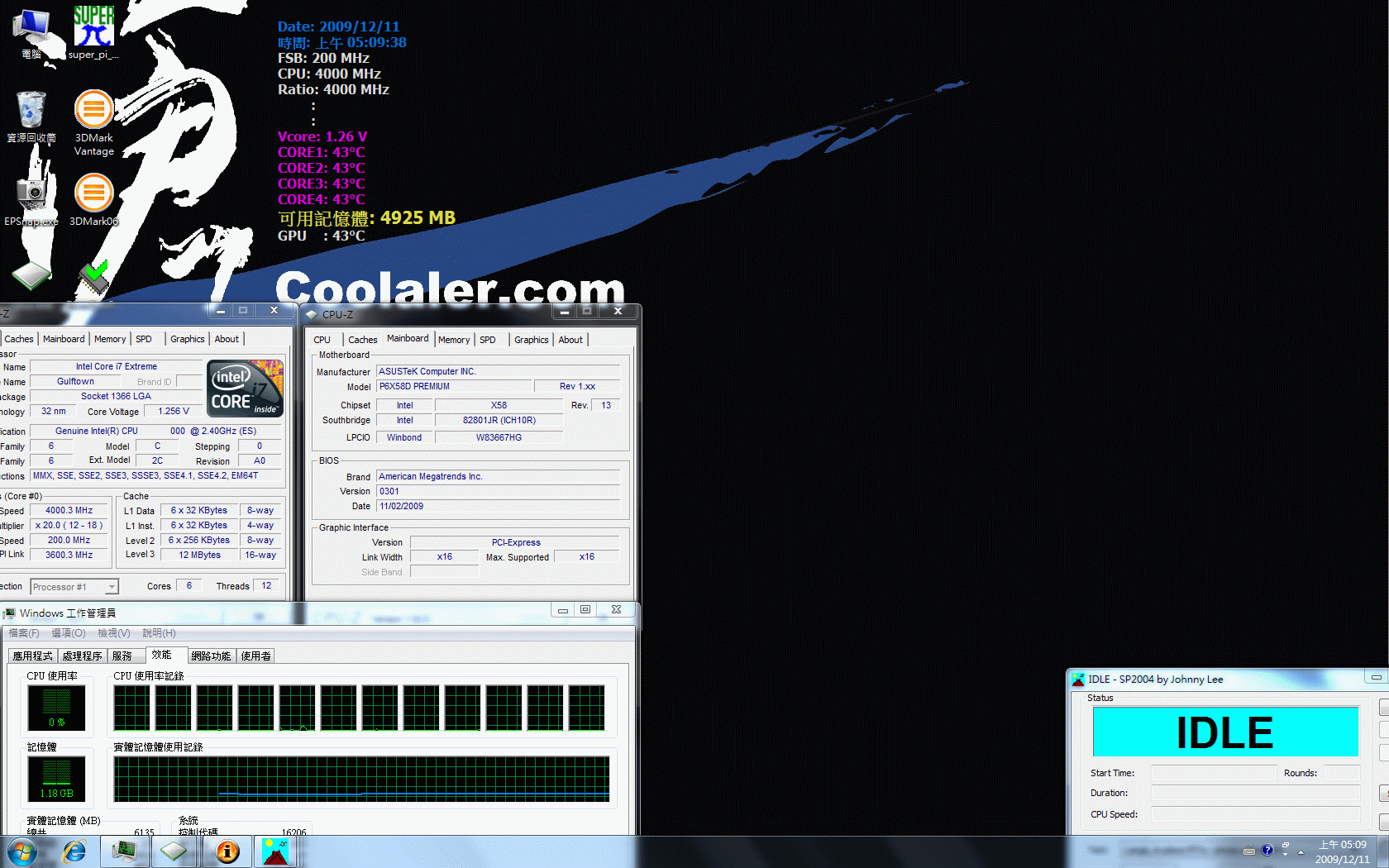Open the Memory tab in the right CPU-Z window
The height and width of the screenshot is (868, 1389).
[454, 340]
